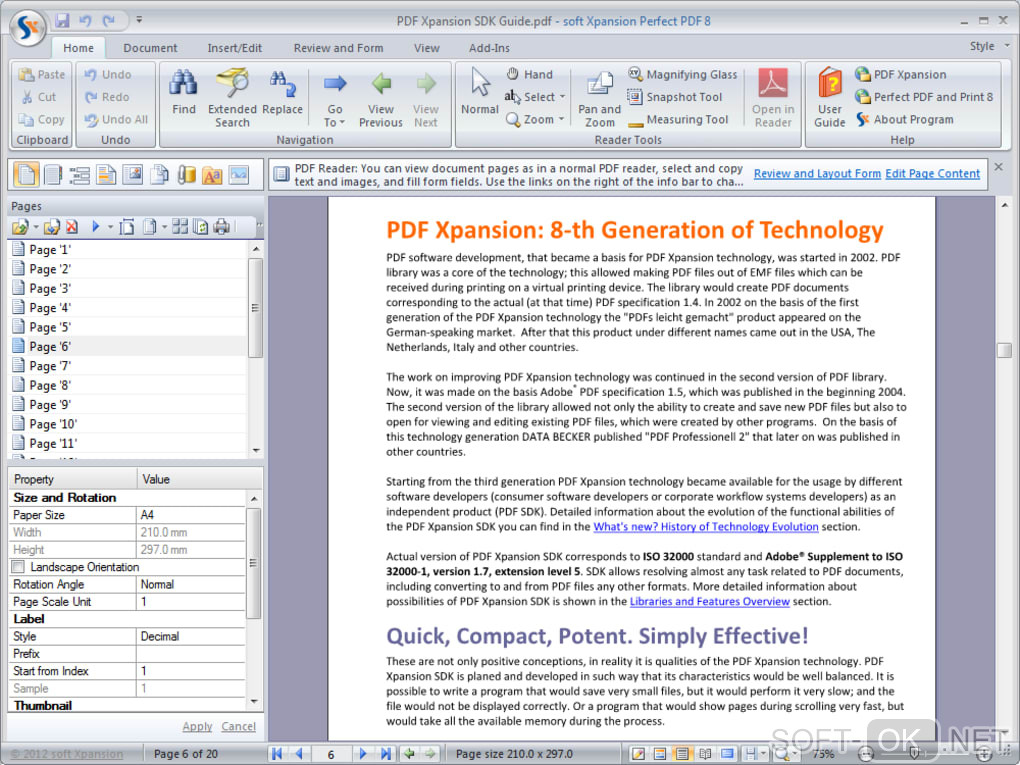The height and width of the screenshot is (765, 1020).
Task: Click the Replace icon
Action: [282, 83]
